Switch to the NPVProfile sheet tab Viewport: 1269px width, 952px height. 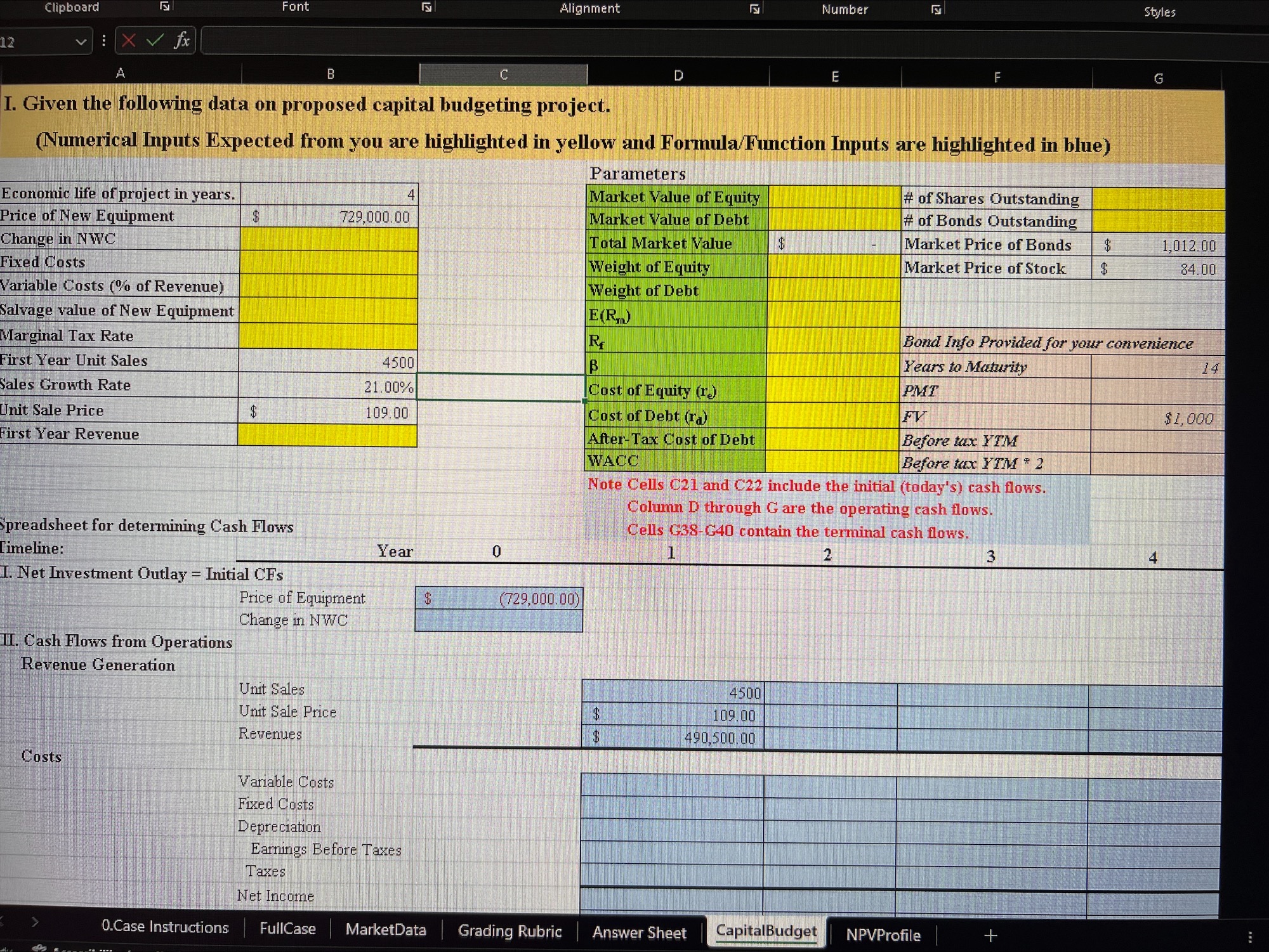pos(883,934)
